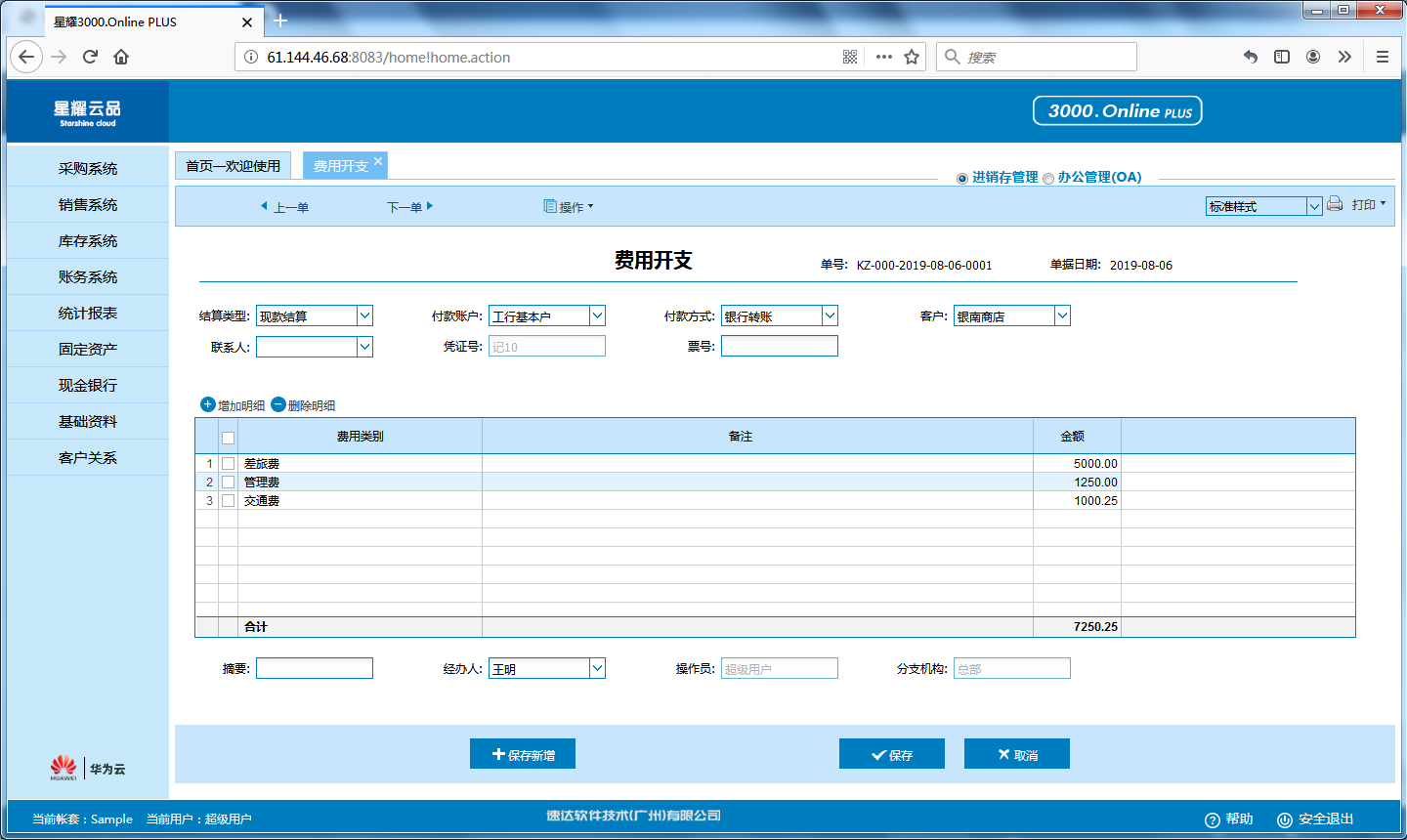Click the printer icon in toolbar
Screen dimensions: 1407x840
point(1335,204)
